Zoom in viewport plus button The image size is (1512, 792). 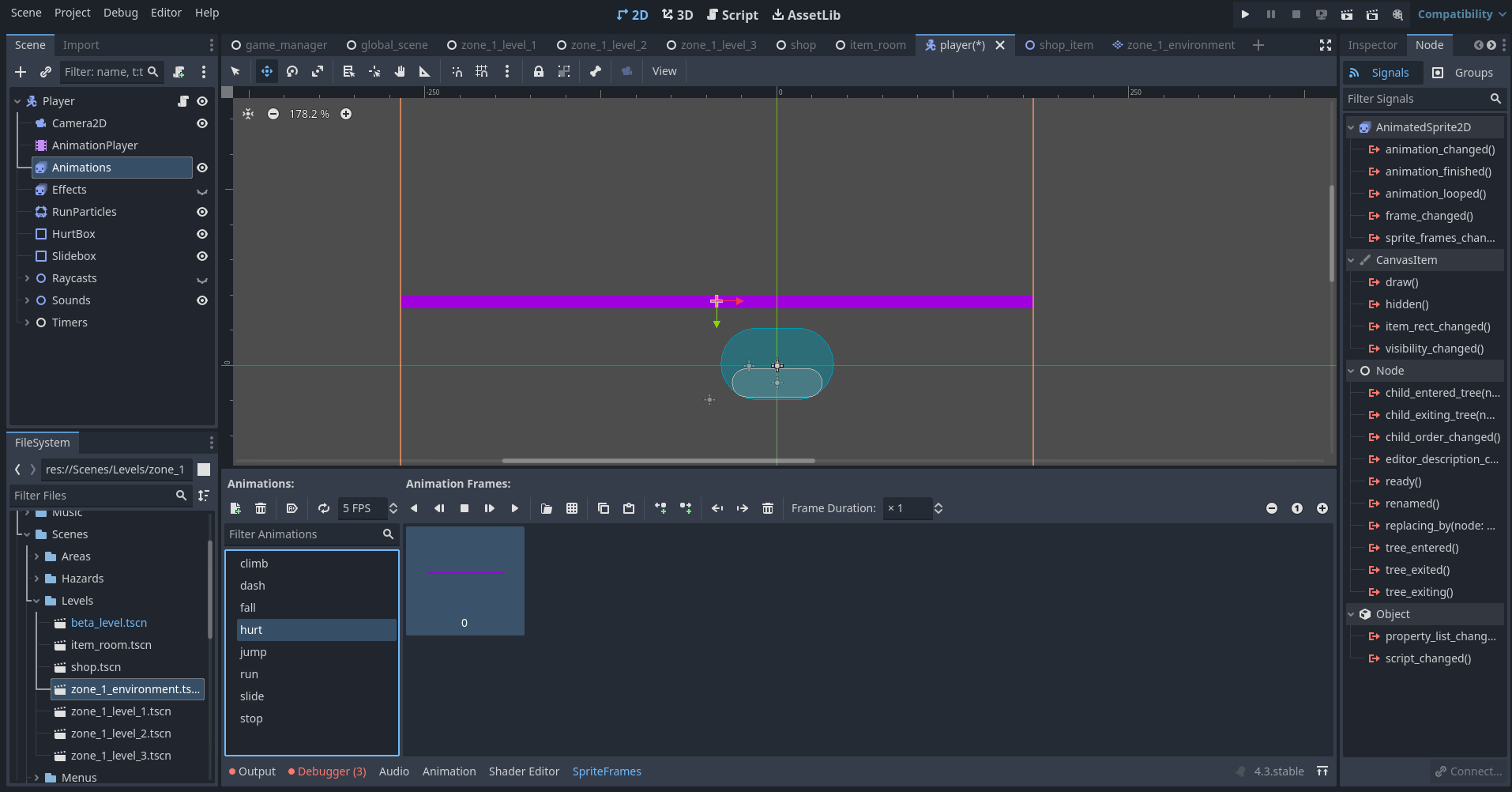point(346,114)
